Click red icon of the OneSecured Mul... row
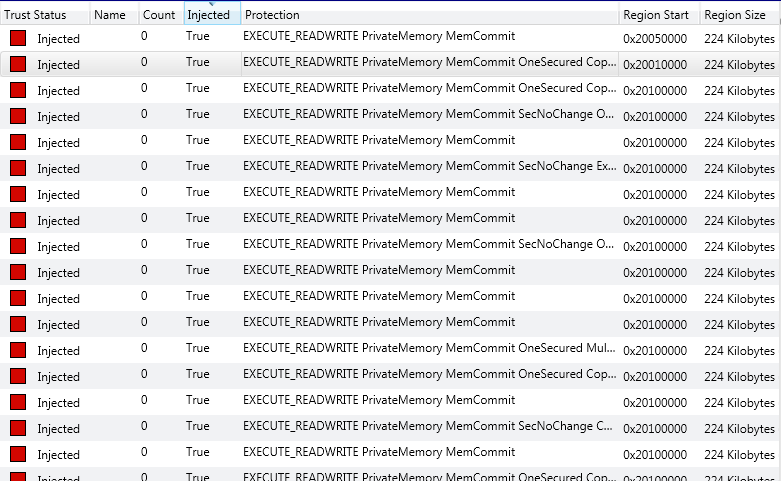The width and height of the screenshot is (781, 481). [x=18, y=350]
